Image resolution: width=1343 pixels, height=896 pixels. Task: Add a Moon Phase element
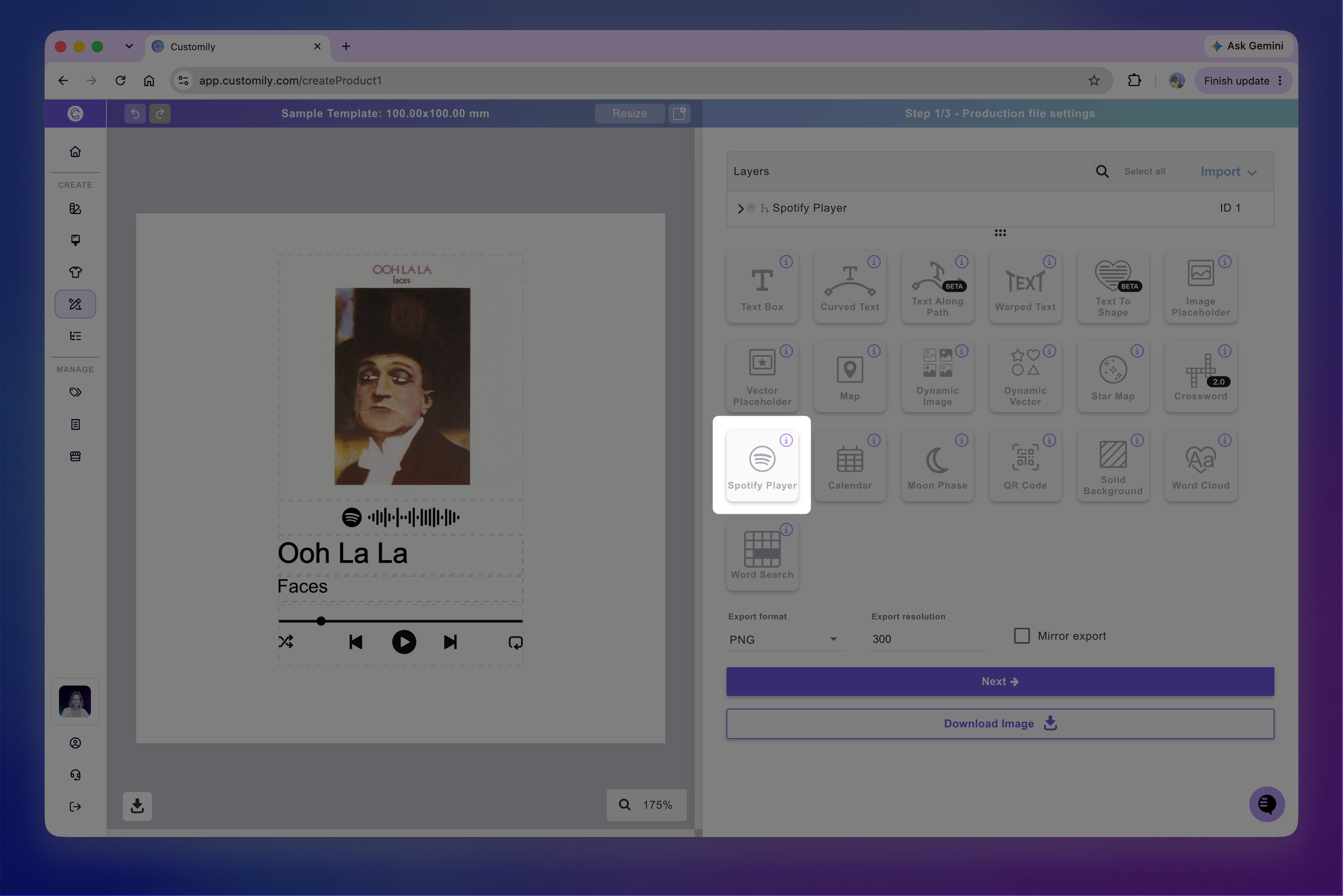click(x=937, y=465)
